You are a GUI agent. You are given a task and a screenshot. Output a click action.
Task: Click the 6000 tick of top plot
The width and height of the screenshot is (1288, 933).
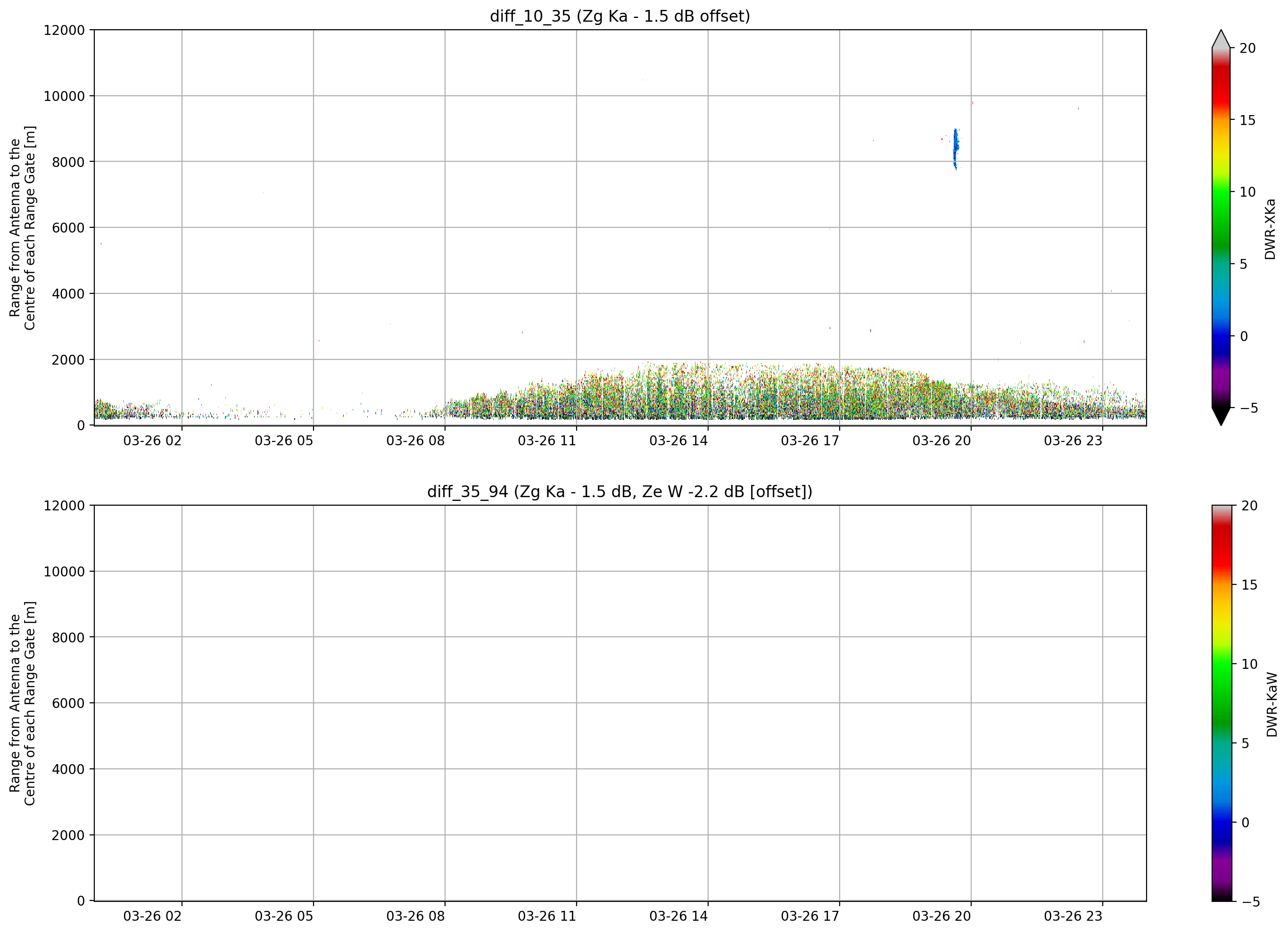pyautogui.click(x=68, y=228)
